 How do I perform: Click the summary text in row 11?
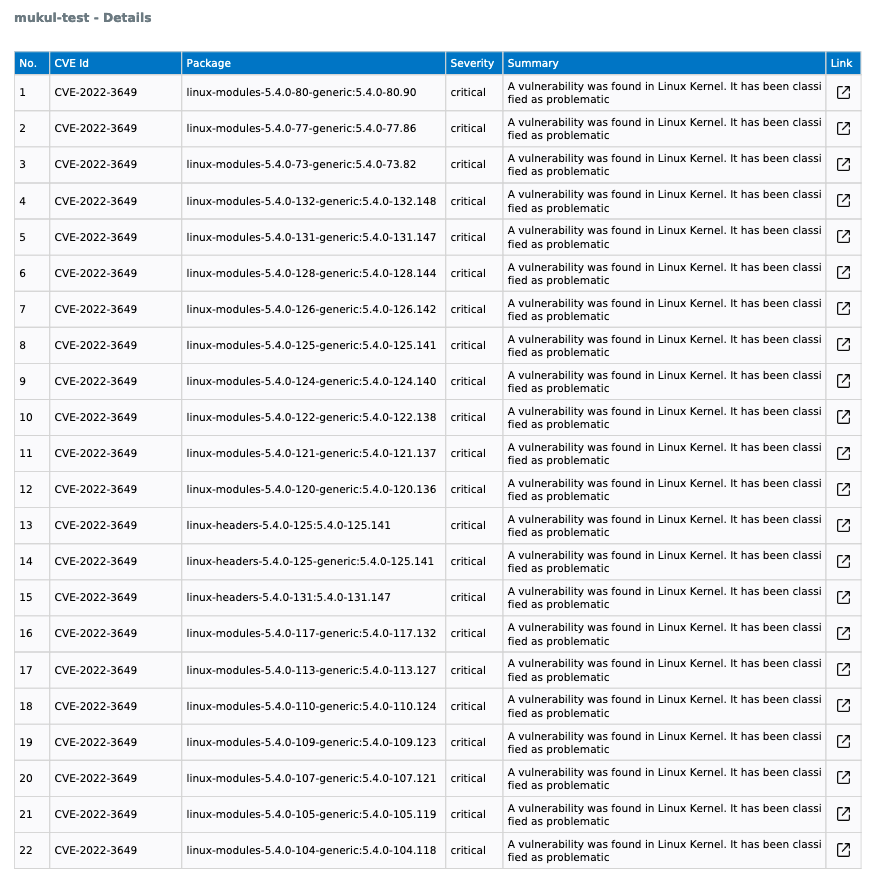(x=664, y=453)
